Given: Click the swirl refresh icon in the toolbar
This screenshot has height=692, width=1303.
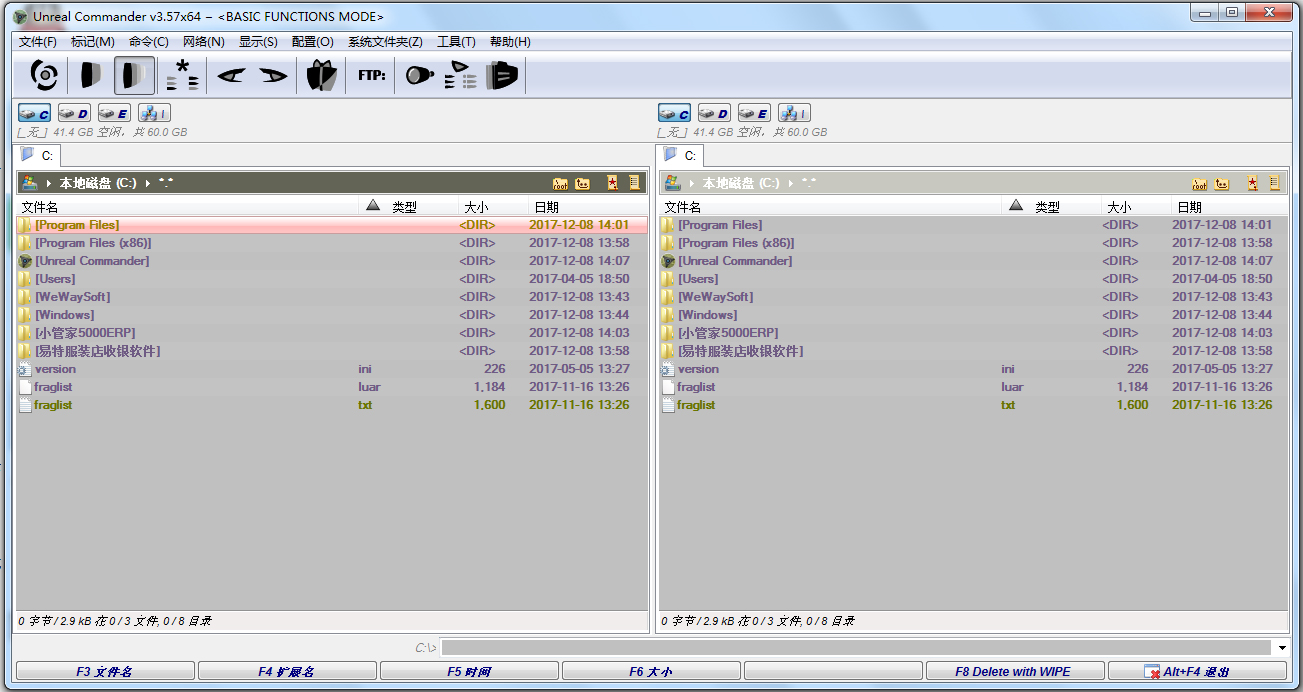Looking at the screenshot, I should (44, 75).
